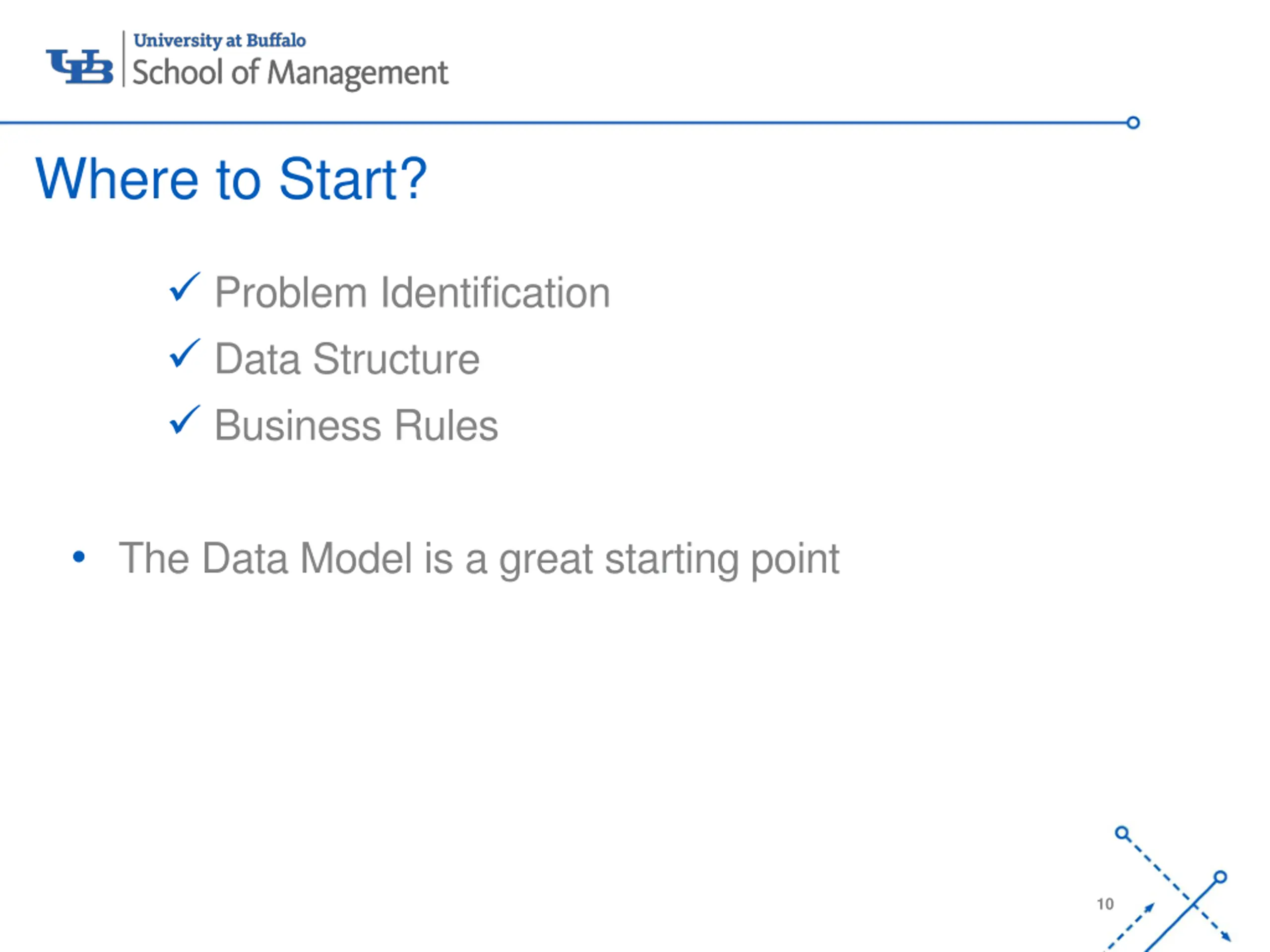Select the Problem Identification text
The width and height of the screenshot is (1270, 952).
[412, 293]
